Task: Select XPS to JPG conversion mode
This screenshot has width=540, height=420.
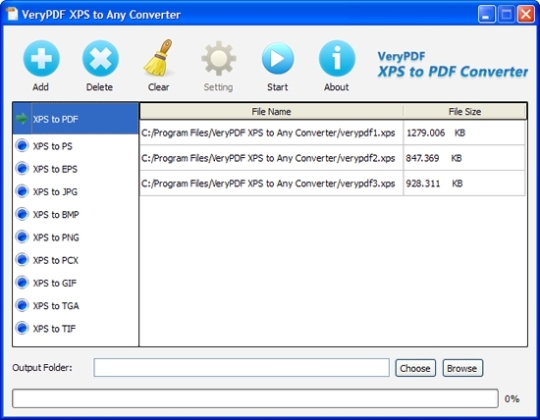Action: pyautogui.click(x=75, y=192)
